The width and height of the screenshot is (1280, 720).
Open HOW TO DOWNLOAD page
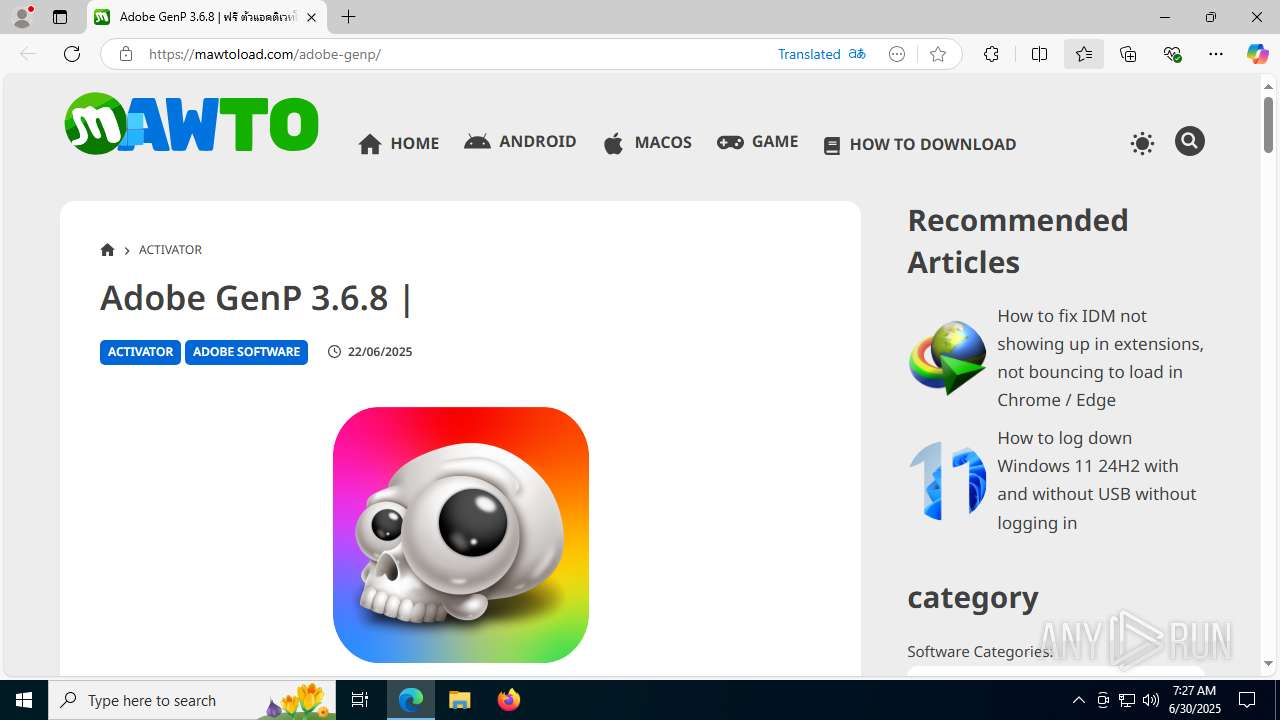[x=920, y=145]
